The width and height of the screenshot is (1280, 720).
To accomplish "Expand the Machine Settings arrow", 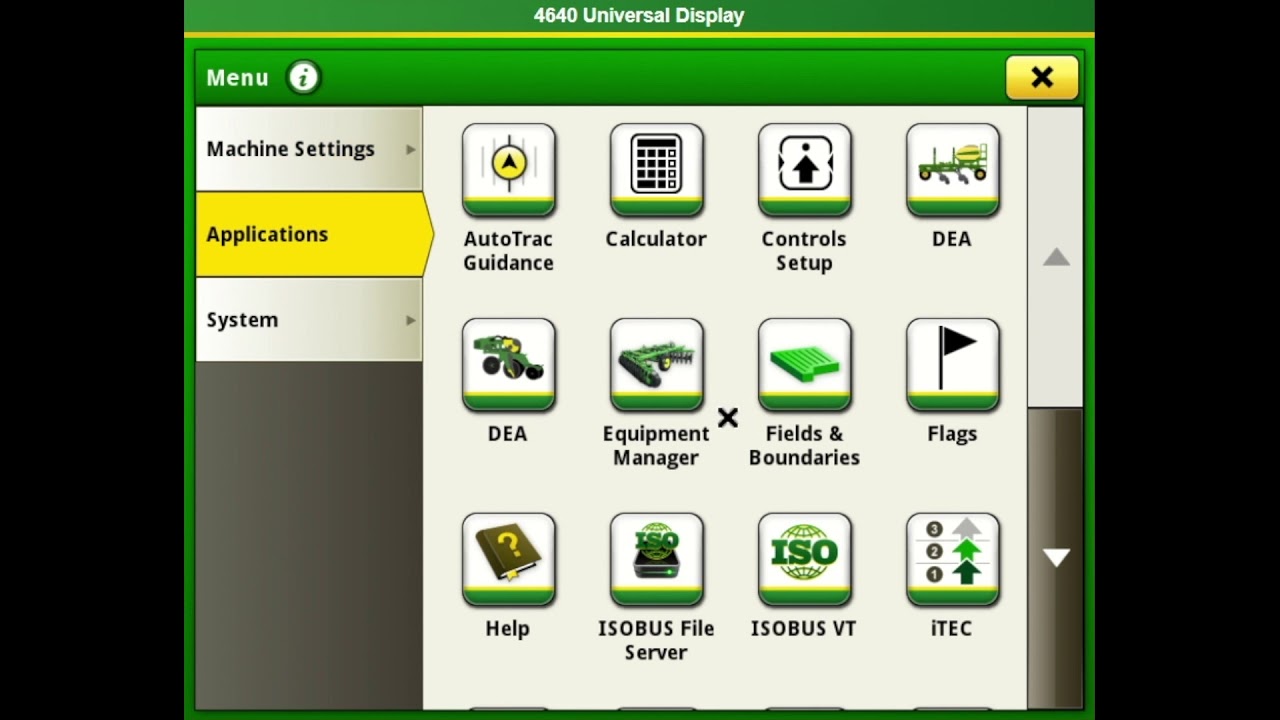I will coord(410,149).
